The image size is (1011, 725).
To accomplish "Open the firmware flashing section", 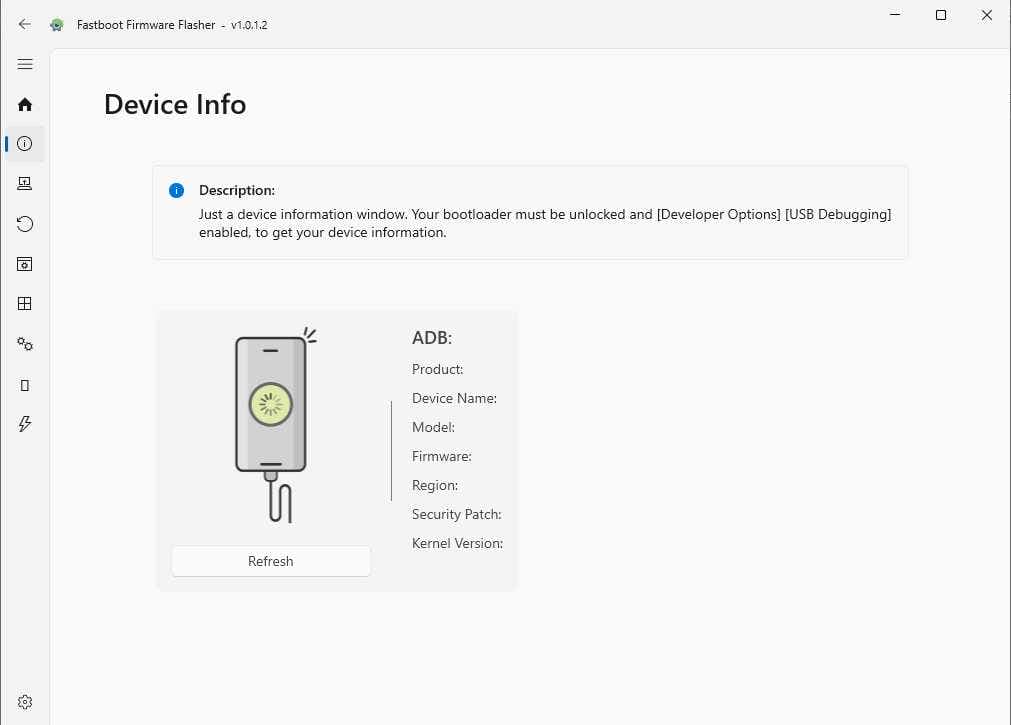I will pos(25,183).
